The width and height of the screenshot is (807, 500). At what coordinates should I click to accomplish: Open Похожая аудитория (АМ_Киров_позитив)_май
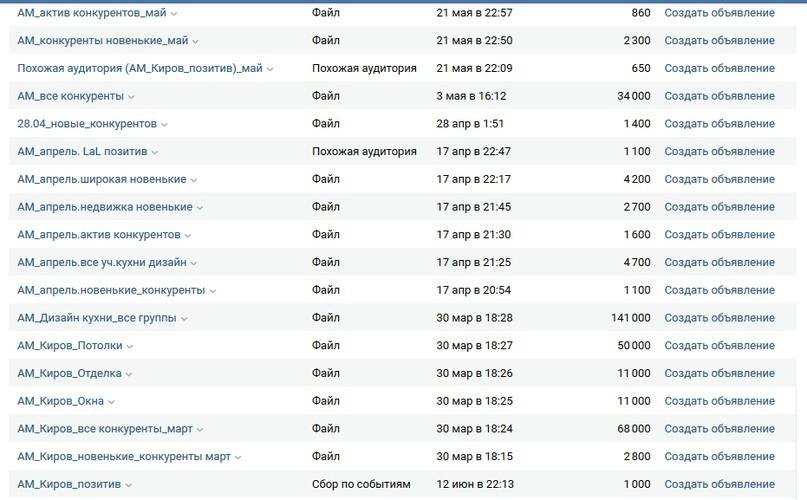point(139,69)
